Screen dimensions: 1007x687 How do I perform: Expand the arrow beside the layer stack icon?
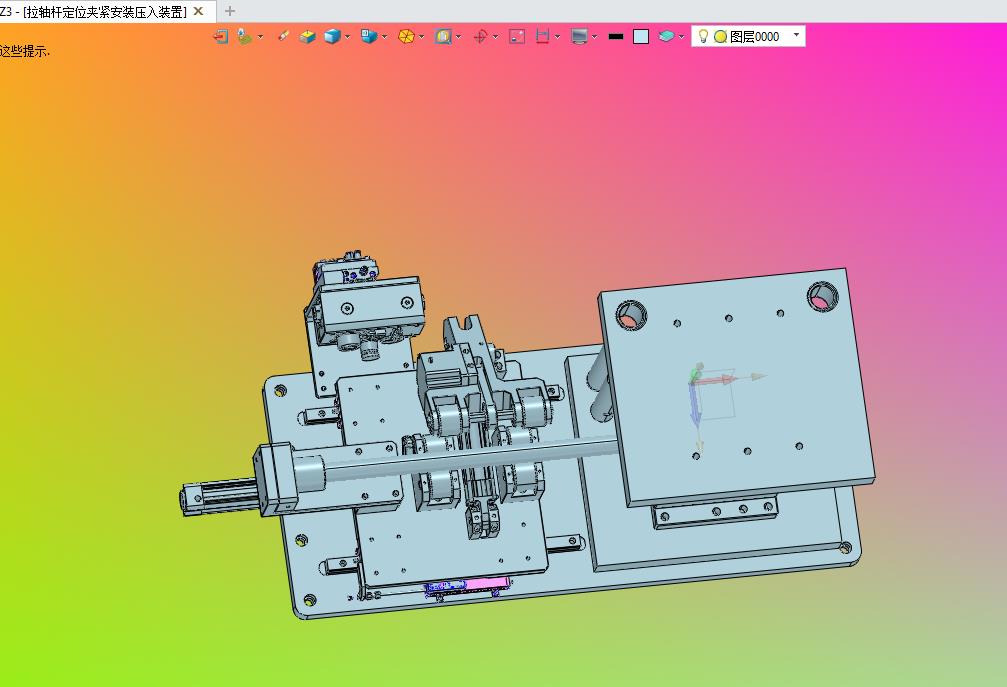pos(681,37)
